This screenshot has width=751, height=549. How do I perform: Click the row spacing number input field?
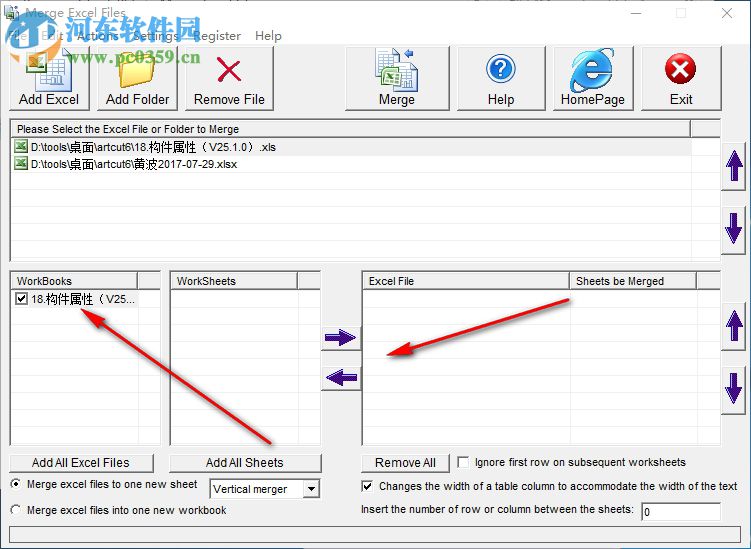coord(681,511)
